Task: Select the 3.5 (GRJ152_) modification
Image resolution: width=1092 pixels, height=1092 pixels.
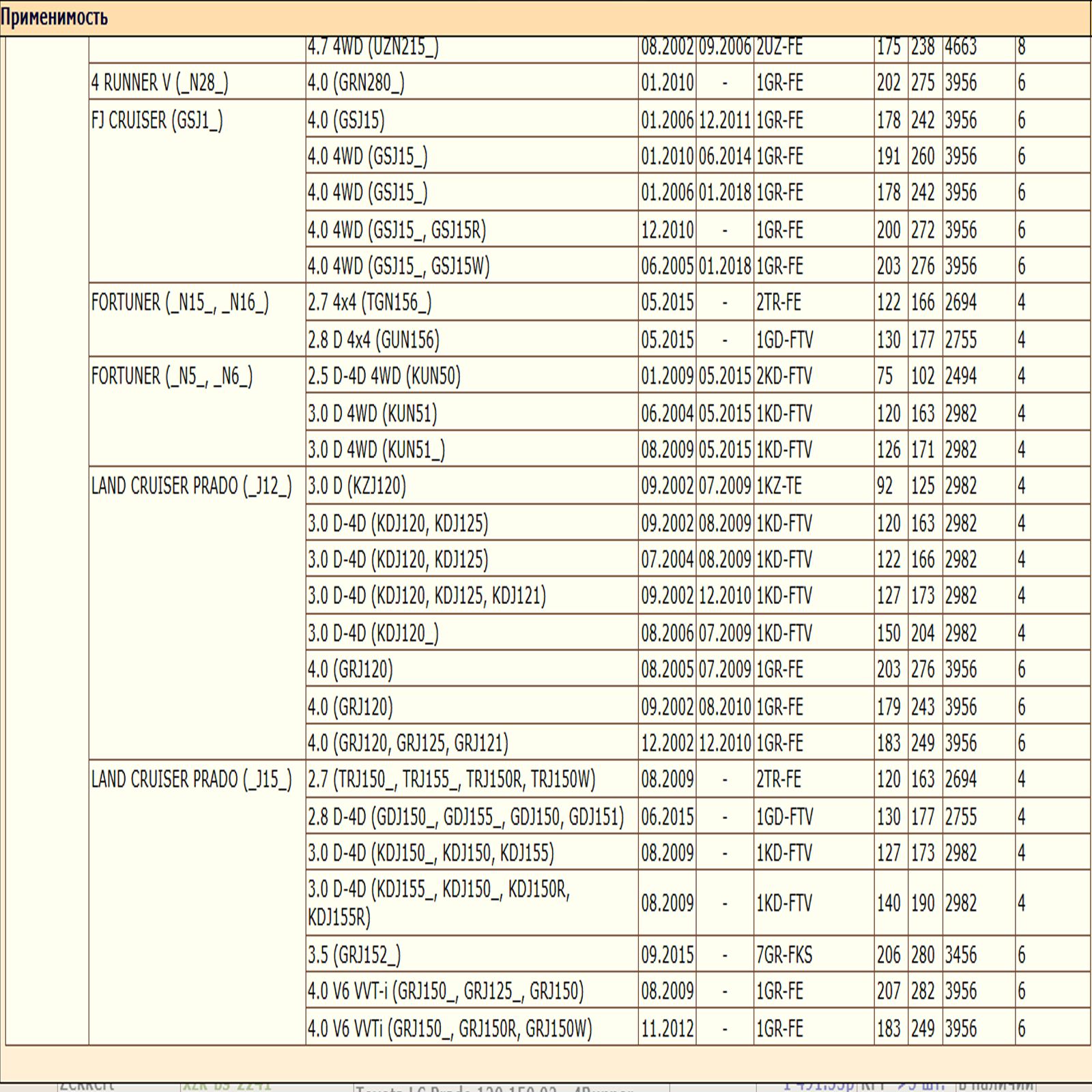Action: [x=354, y=955]
